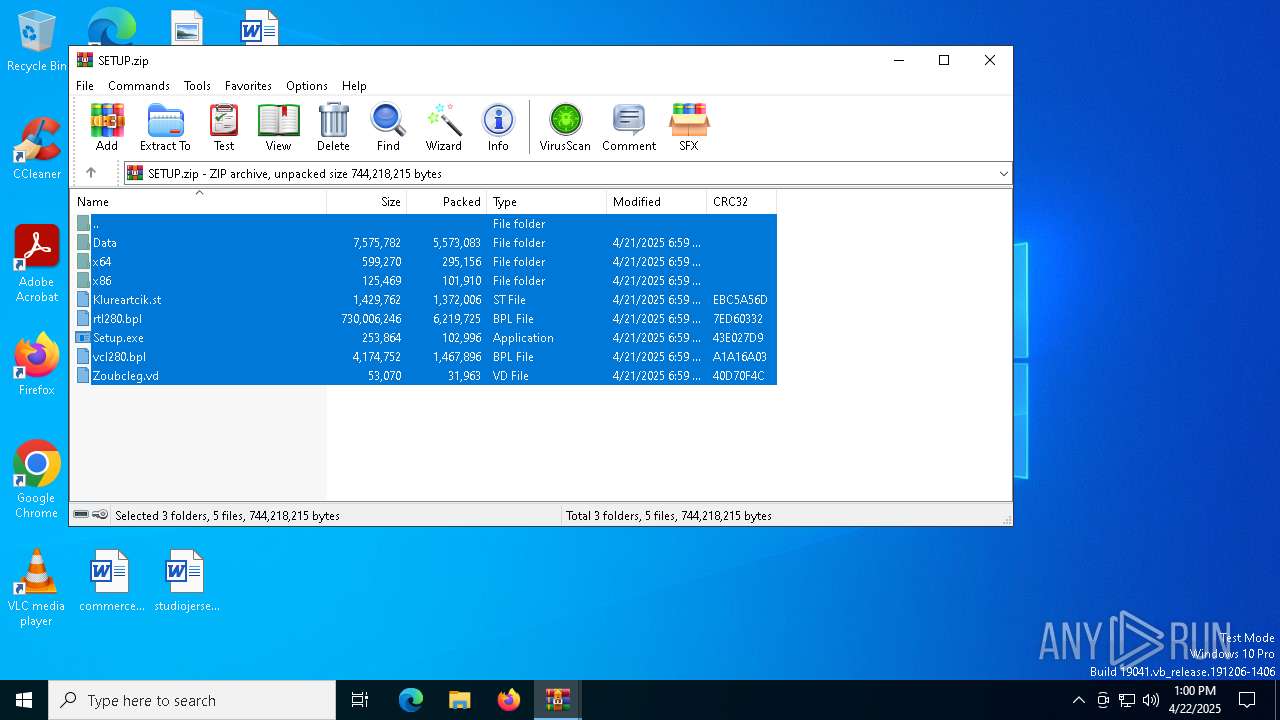Sort by Name column header

(198, 202)
